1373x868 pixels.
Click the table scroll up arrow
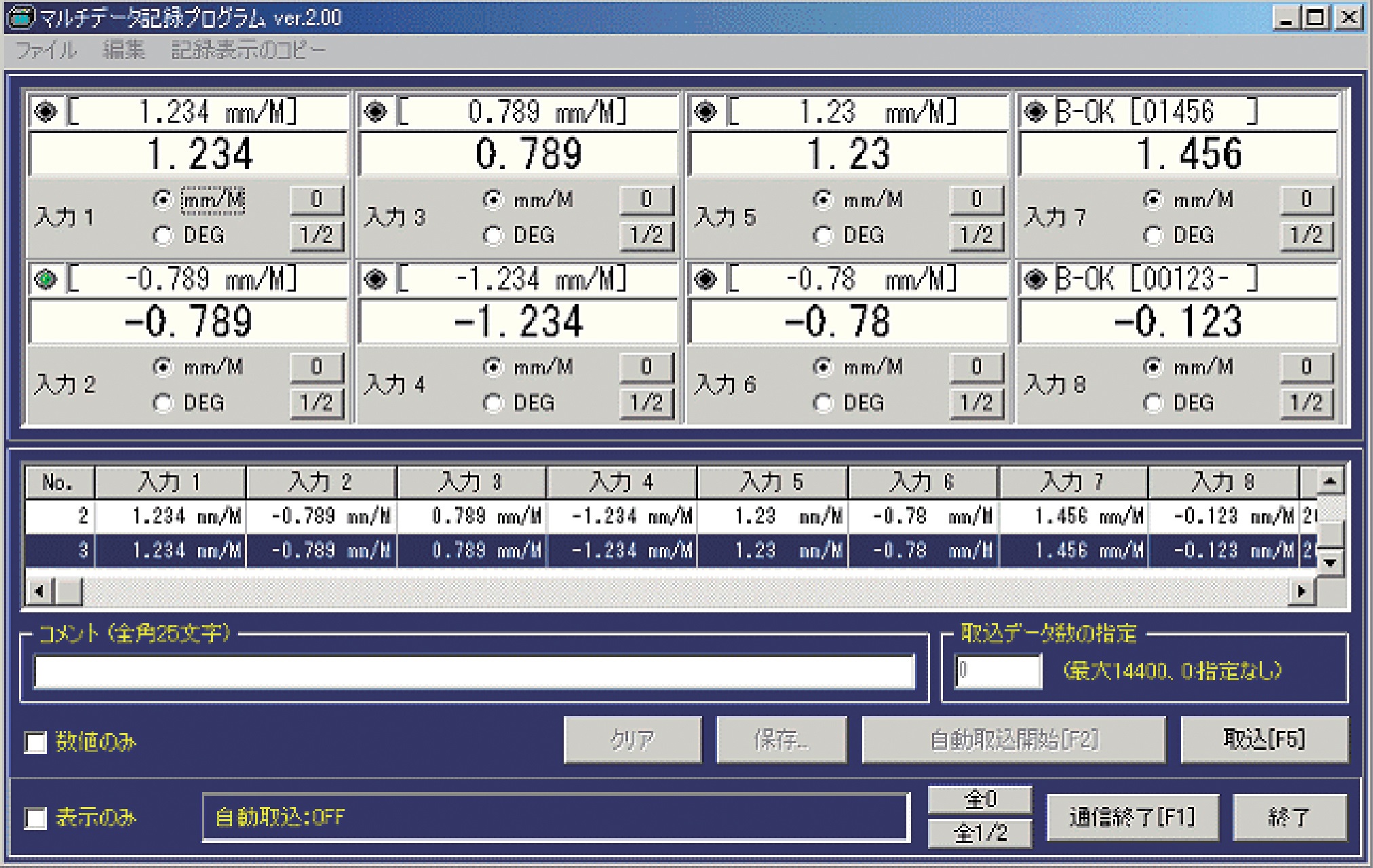click(1330, 481)
